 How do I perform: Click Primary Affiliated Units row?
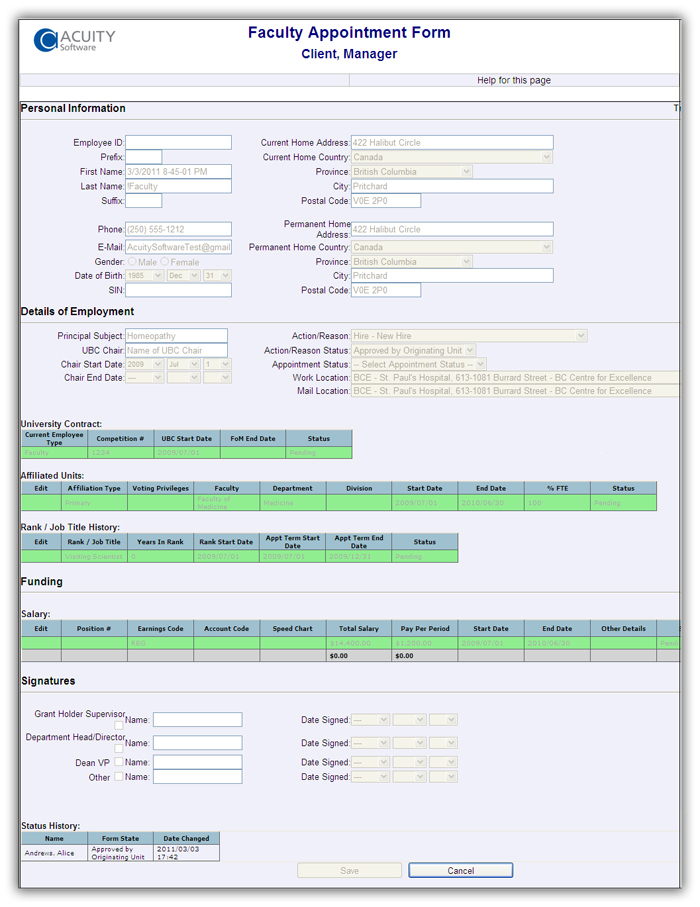tap(339, 503)
